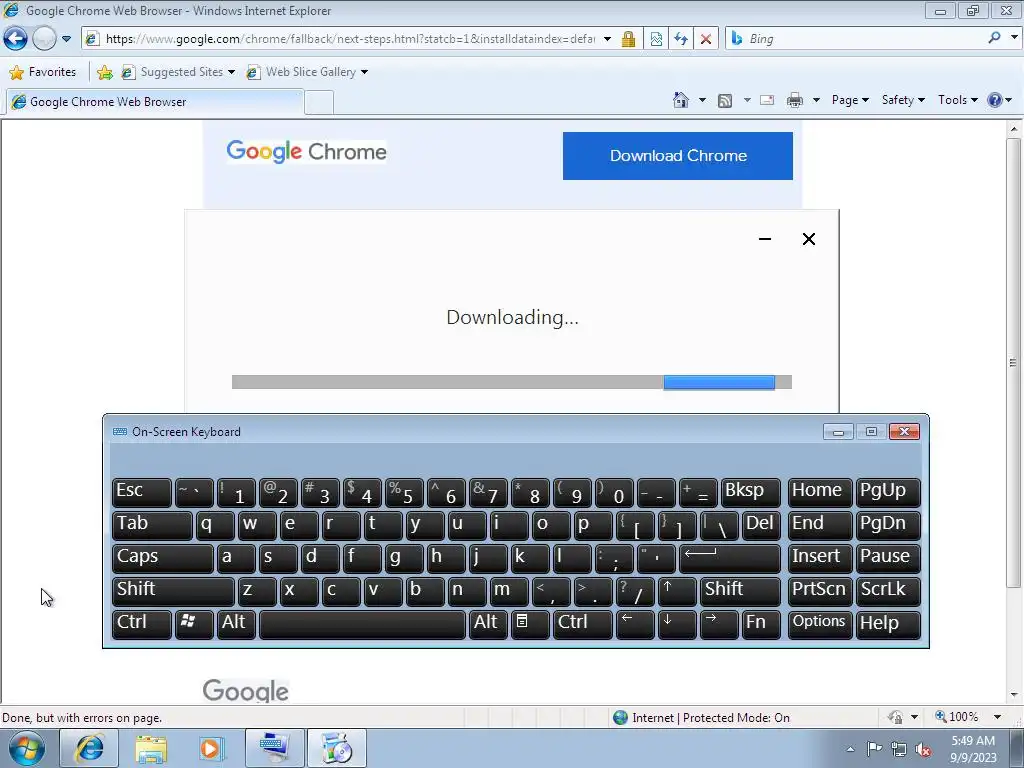
Task: Click the Bksp key on keyboard
Action: coord(750,493)
